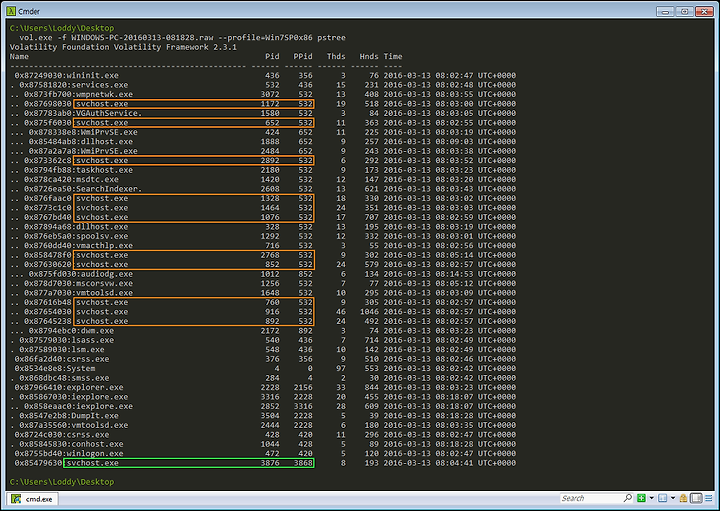This screenshot has height=511, width=720.
Task: Click the lsm.exe process name
Action: tap(88, 349)
